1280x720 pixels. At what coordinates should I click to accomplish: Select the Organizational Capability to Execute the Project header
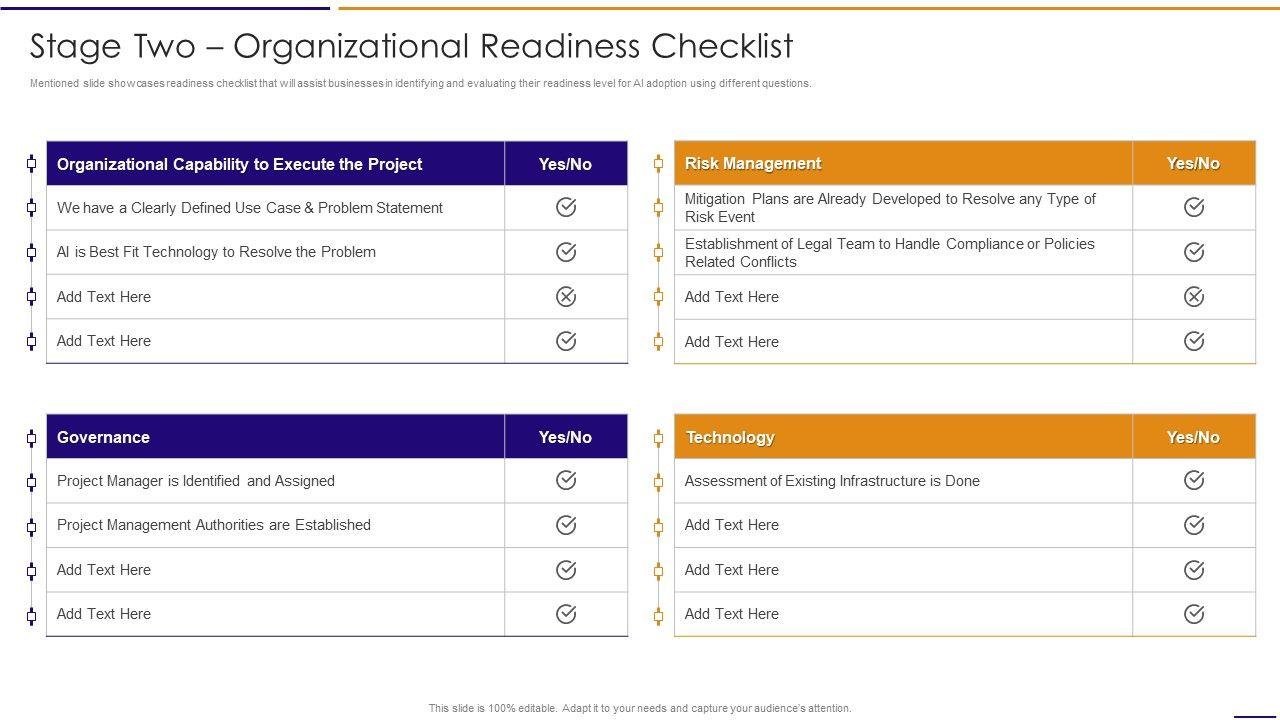click(x=240, y=164)
